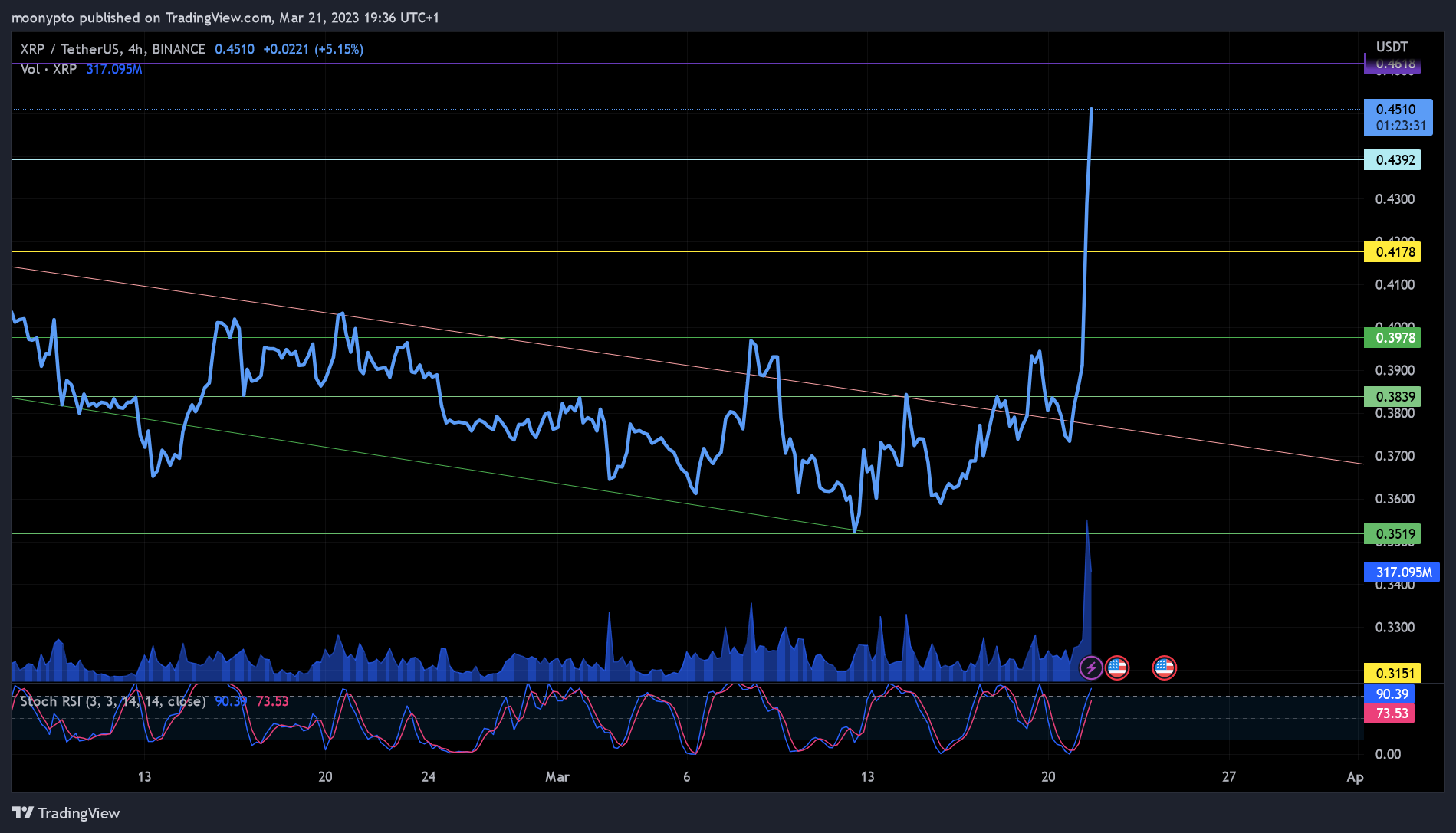Click the 27 date label on time axis
This screenshot has height=833, width=1456.
tap(1229, 777)
